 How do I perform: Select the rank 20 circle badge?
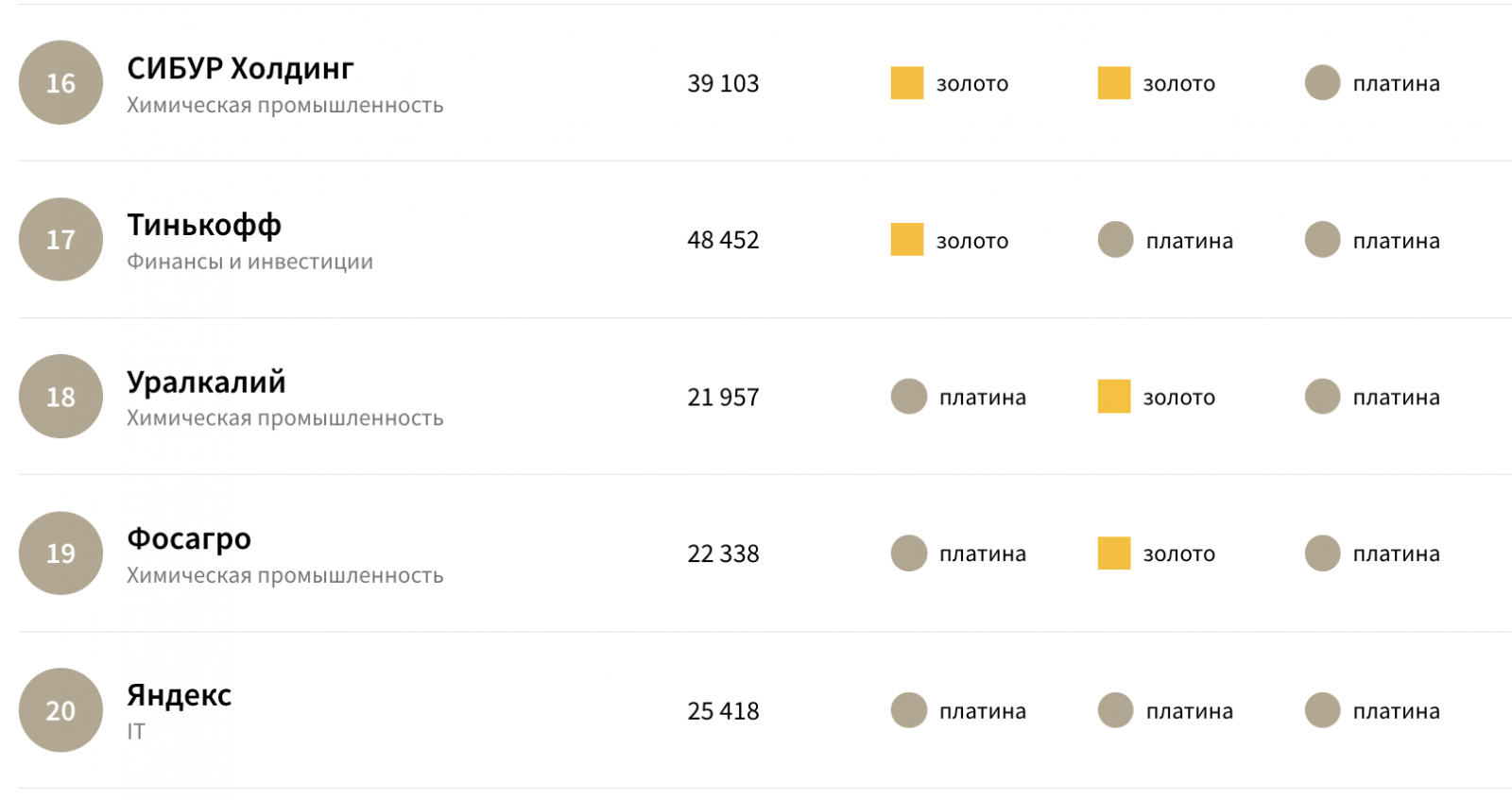click(x=60, y=710)
